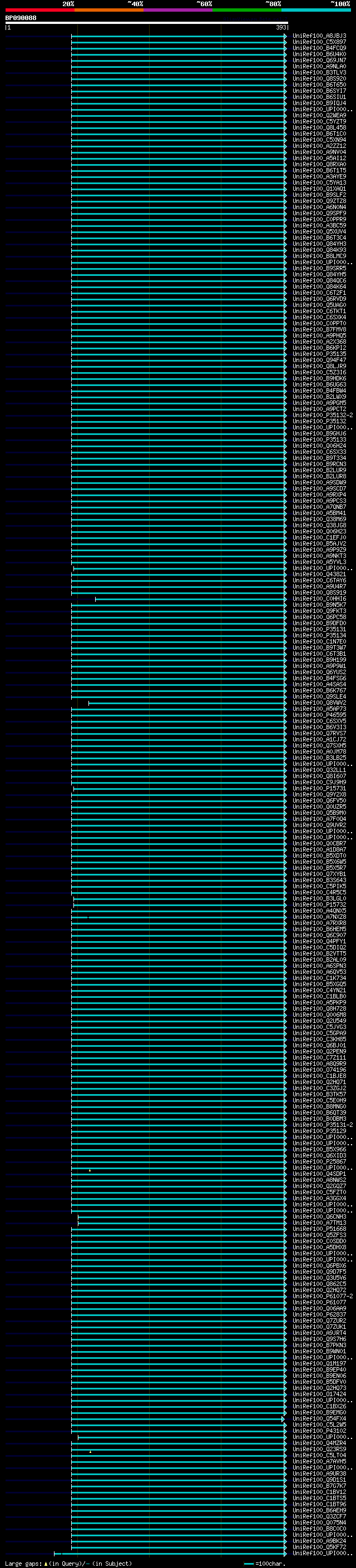
Task: Click the purple ~60% identity legend bar
Action: point(179,11)
